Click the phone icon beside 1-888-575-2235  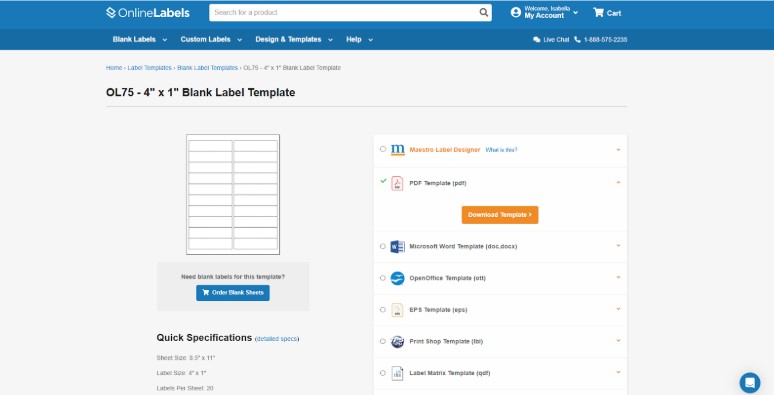tap(577, 40)
